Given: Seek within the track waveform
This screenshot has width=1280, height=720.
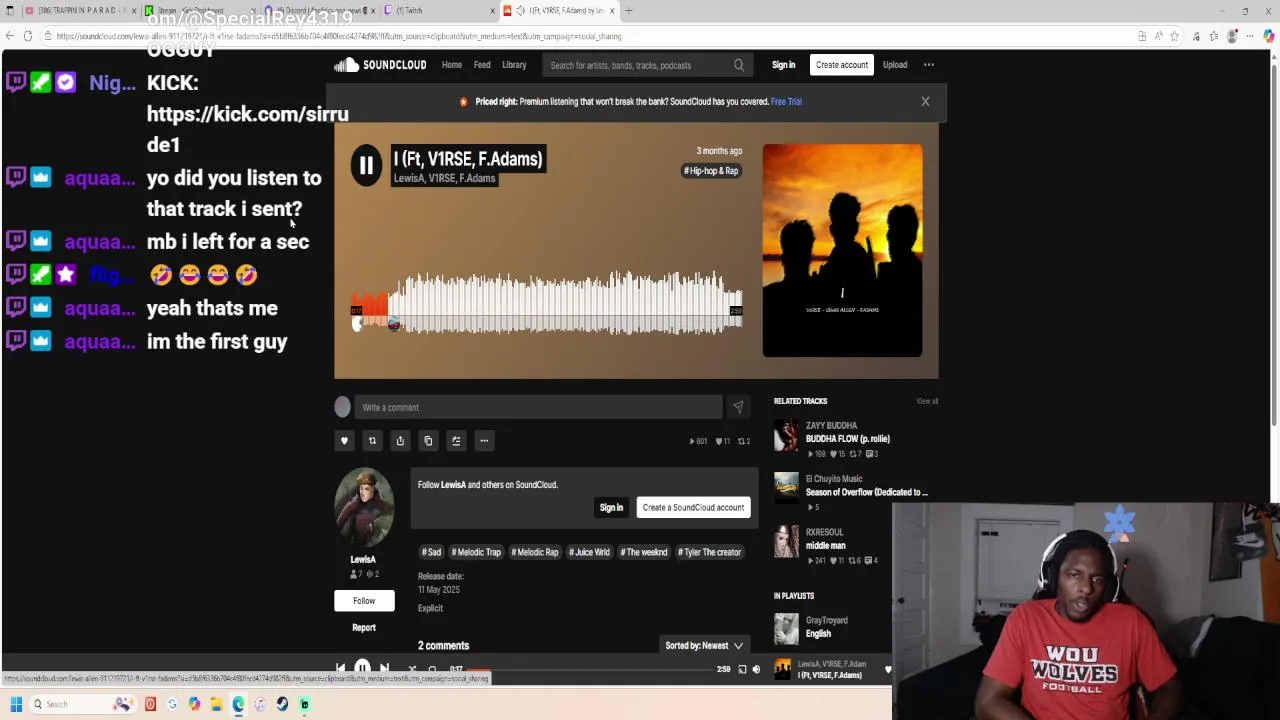Looking at the screenshot, I should click(x=546, y=301).
